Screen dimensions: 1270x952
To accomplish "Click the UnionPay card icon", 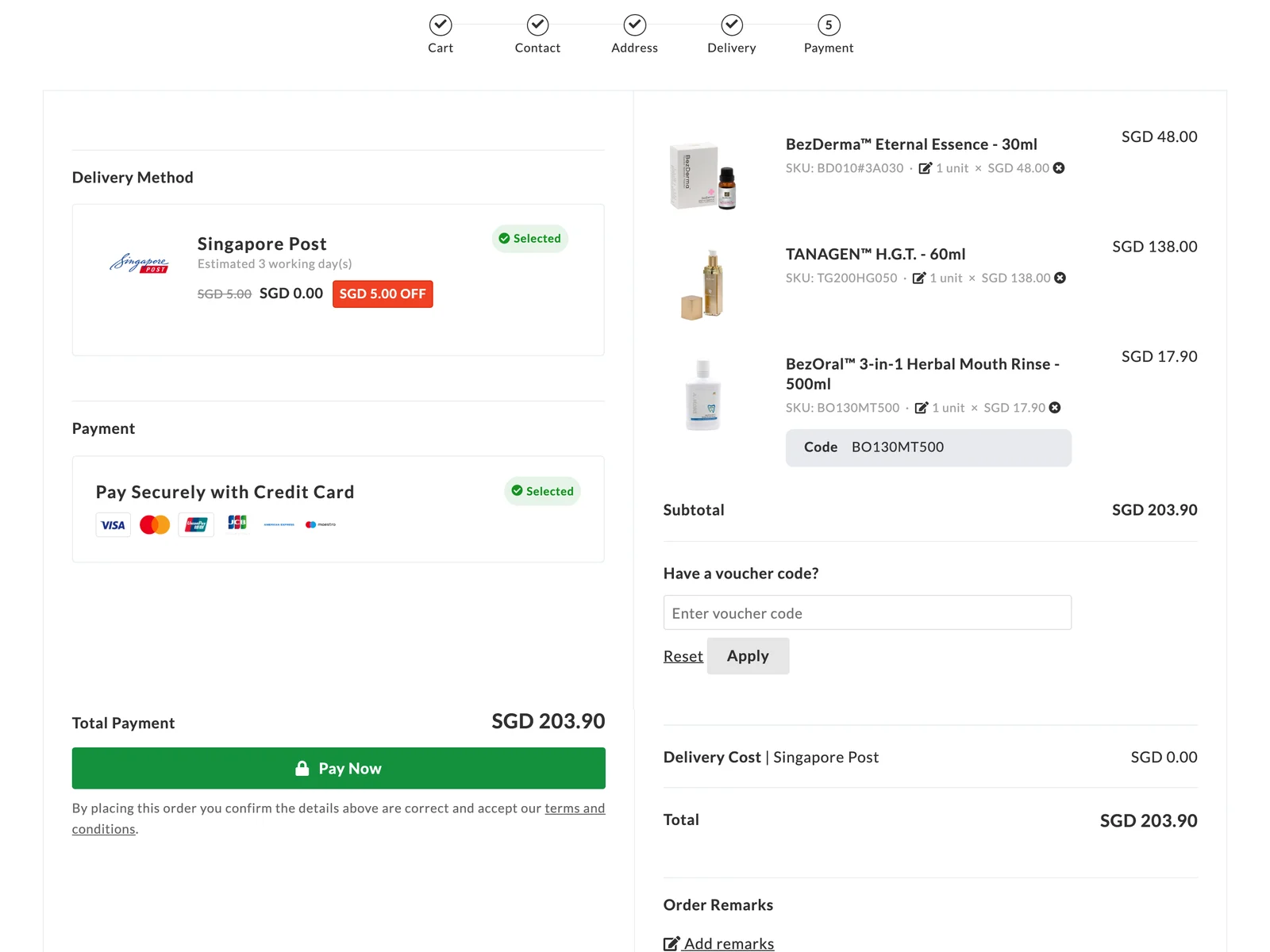I will pos(196,525).
